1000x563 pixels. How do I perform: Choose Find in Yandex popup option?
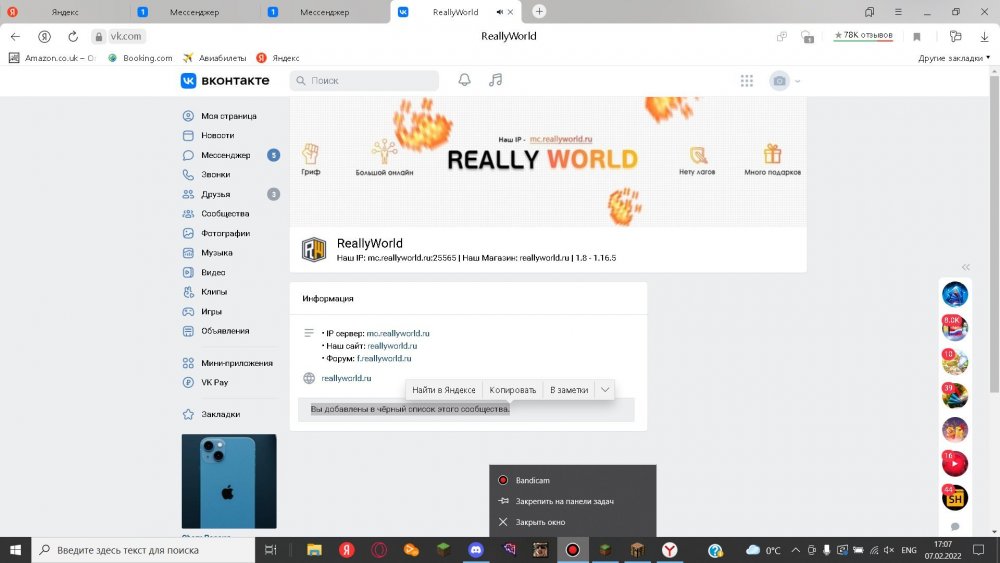[x=443, y=390]
